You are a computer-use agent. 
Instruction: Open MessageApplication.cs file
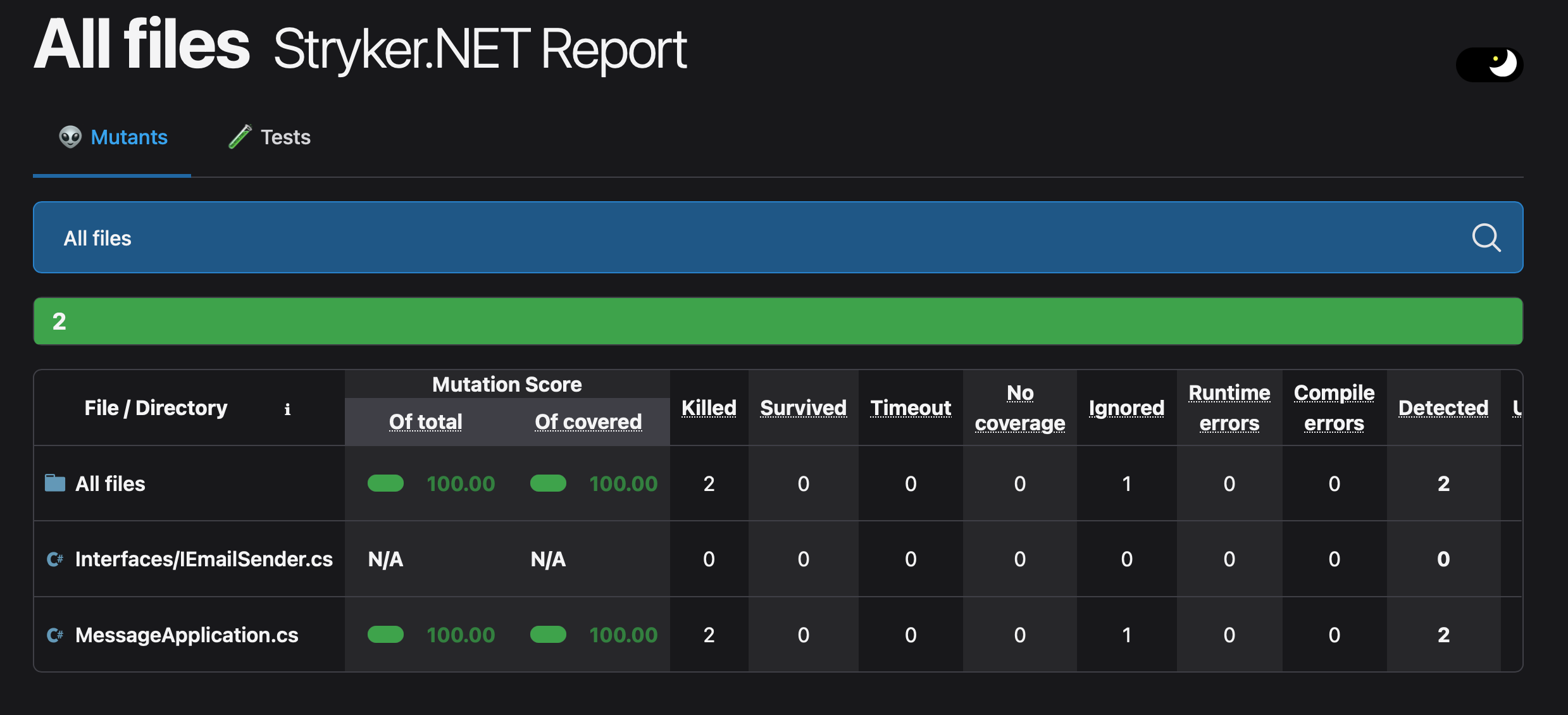tap(187, 635)
